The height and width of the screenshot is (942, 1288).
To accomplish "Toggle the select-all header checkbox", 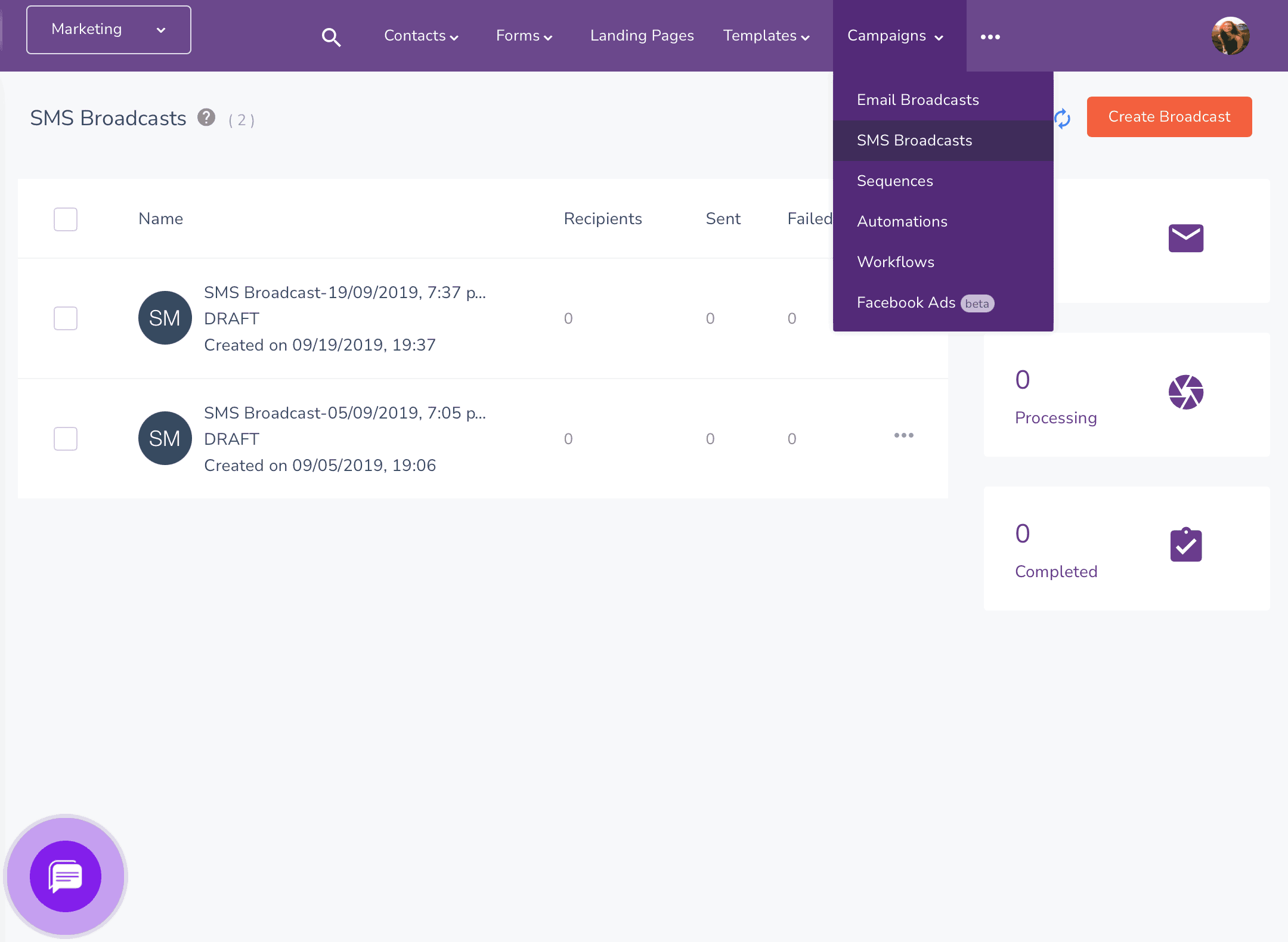I will pyautogui.click(x=65, y=219).
